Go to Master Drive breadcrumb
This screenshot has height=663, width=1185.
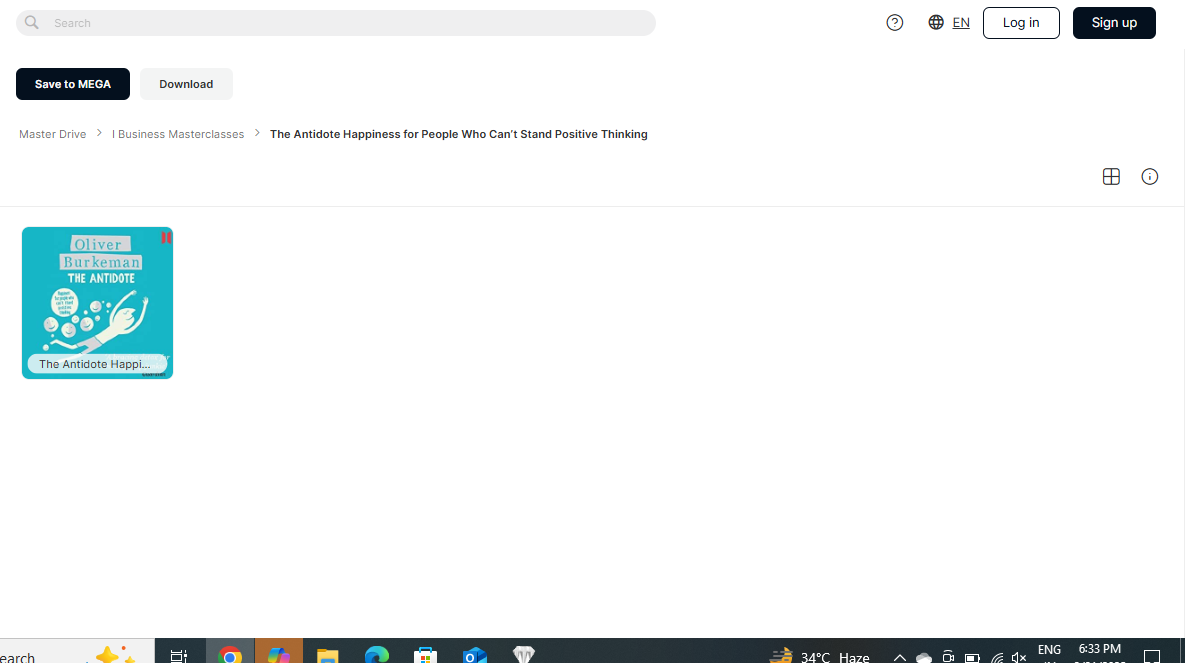(x=52, y=134)
